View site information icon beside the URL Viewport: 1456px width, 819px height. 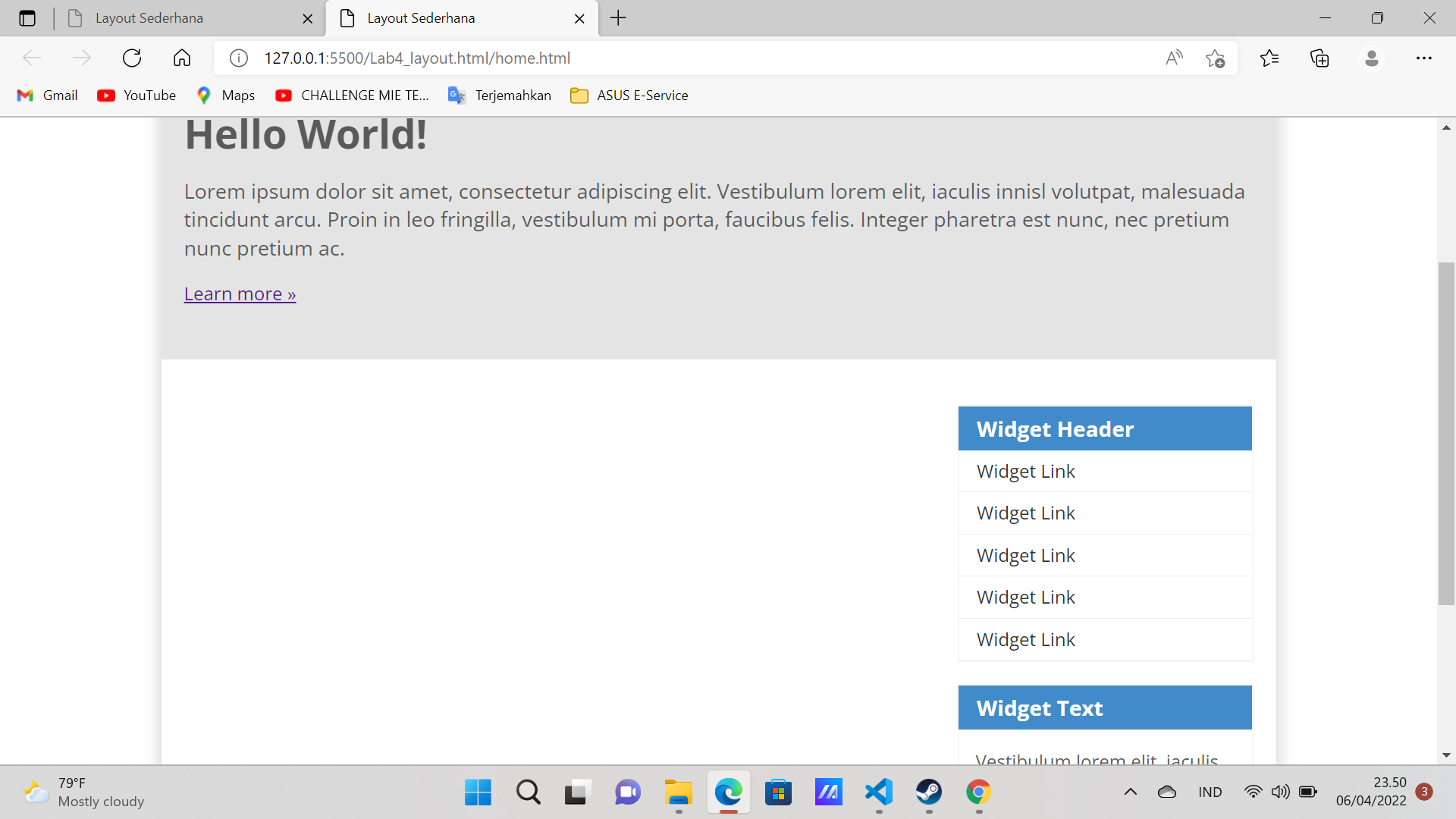[x=239, y=58]
